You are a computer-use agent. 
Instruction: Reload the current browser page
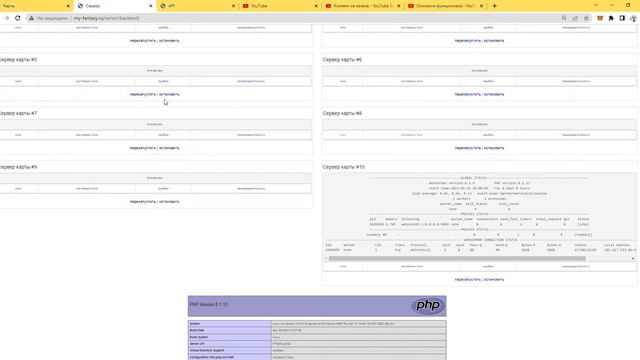coord(18,18)
